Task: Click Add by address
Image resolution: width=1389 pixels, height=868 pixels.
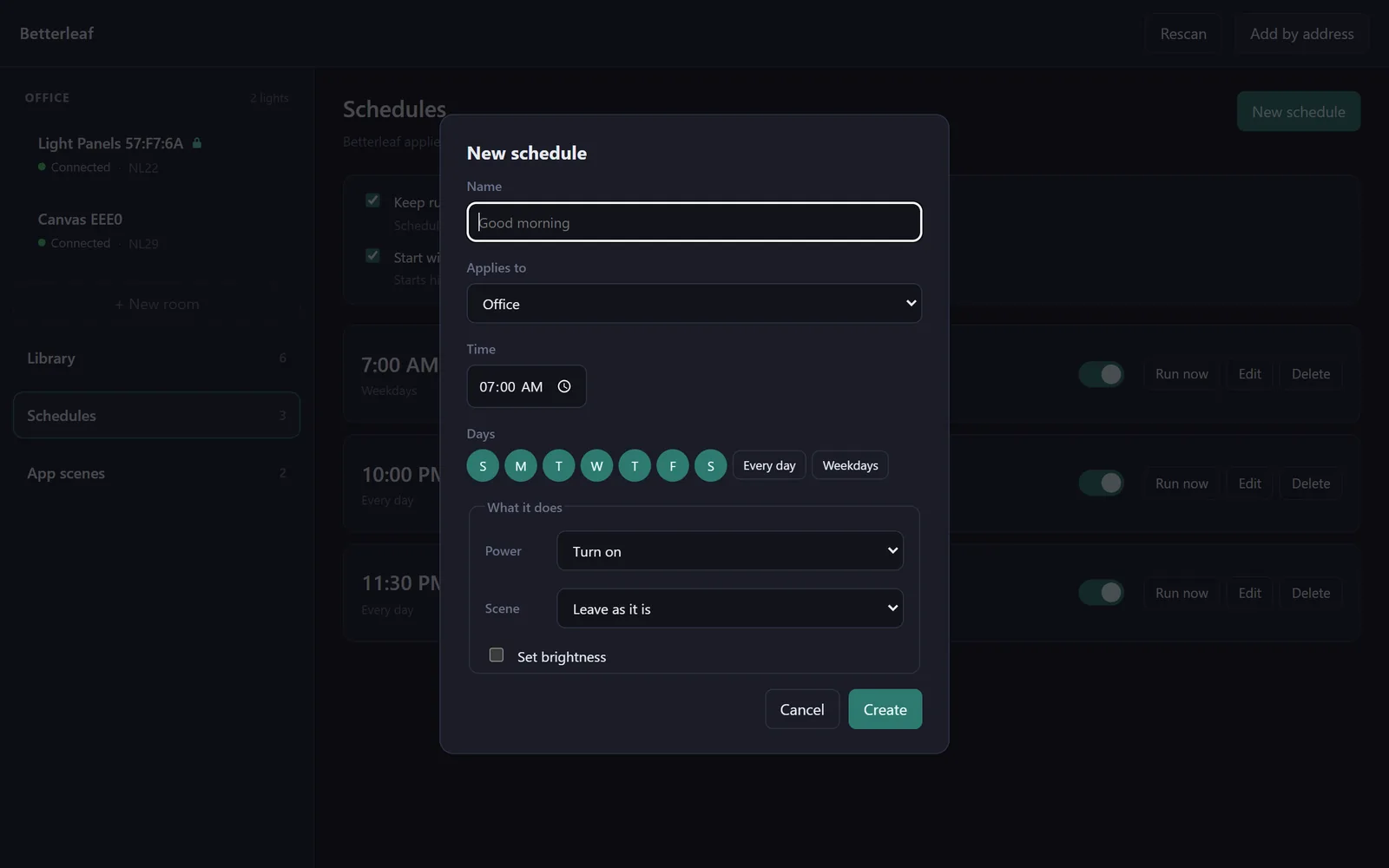Action: (1301, 34)
